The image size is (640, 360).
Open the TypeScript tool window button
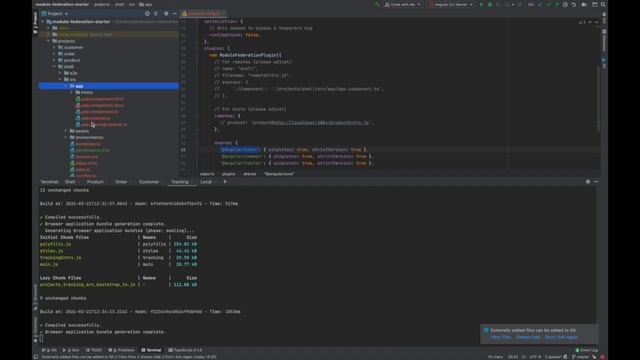click(x=185, y=350)
